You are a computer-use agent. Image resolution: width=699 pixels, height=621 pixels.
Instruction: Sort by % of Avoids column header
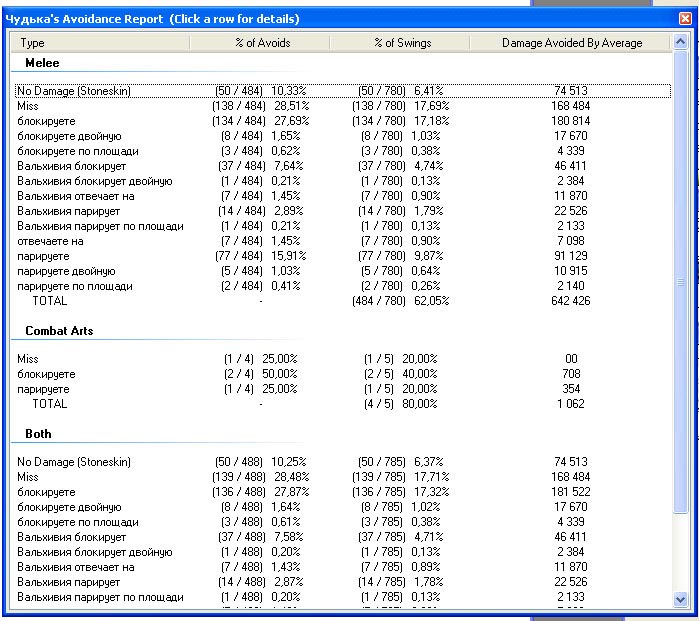259,43
